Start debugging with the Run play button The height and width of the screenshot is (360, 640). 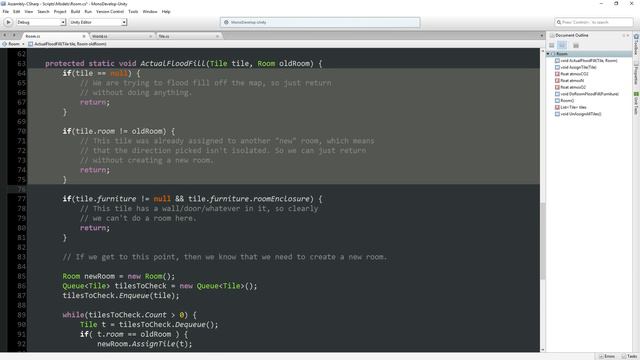point(8,22)
